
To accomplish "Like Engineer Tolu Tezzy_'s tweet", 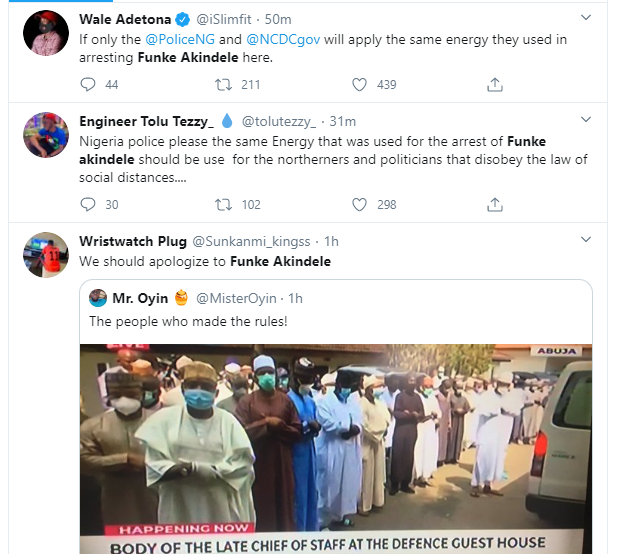I will [360, 204].
